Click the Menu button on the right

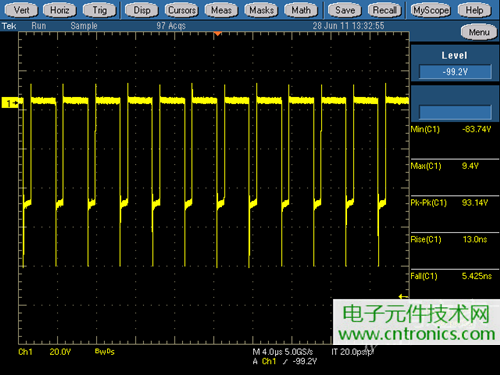pos(479,32)
